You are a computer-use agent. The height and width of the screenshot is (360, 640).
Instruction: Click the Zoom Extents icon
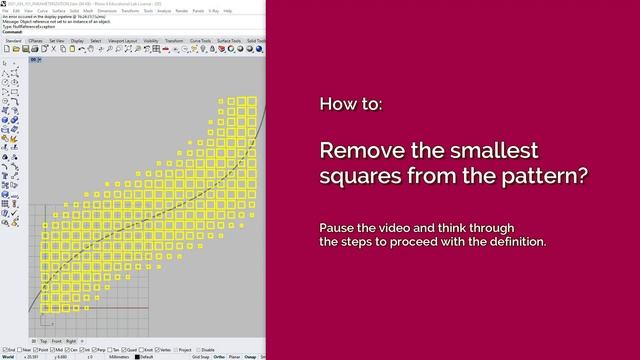128,49
